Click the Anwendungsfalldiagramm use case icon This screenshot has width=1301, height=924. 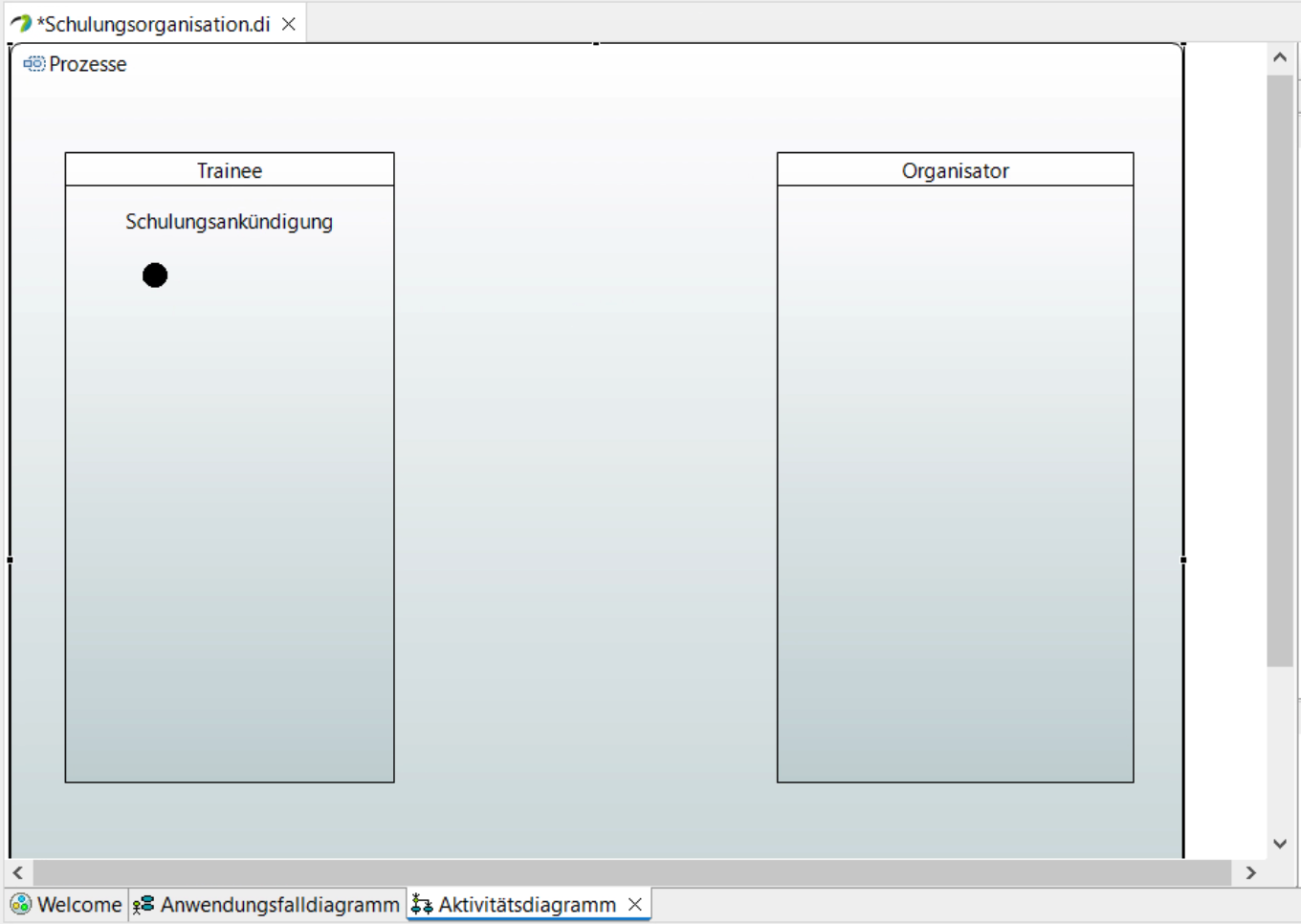(x=143, y=905)
